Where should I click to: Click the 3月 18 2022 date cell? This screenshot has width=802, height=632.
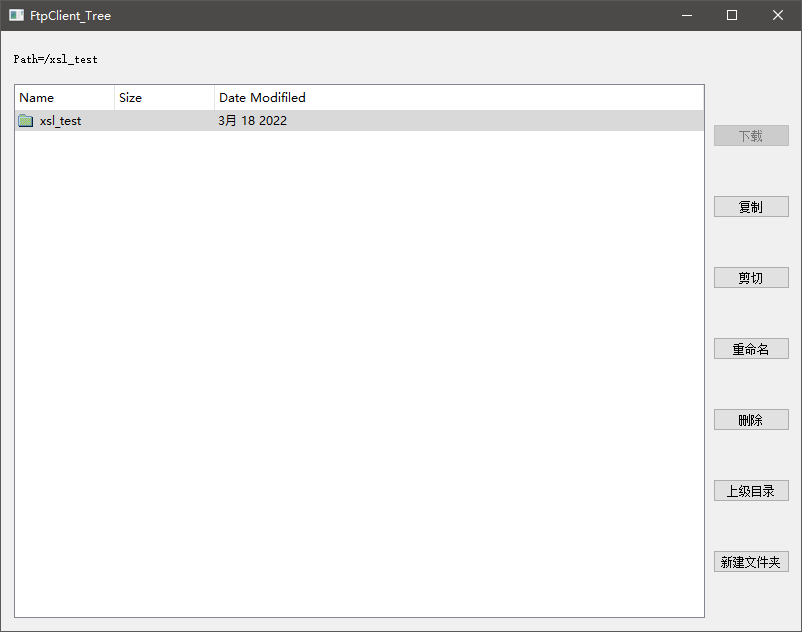252,121
